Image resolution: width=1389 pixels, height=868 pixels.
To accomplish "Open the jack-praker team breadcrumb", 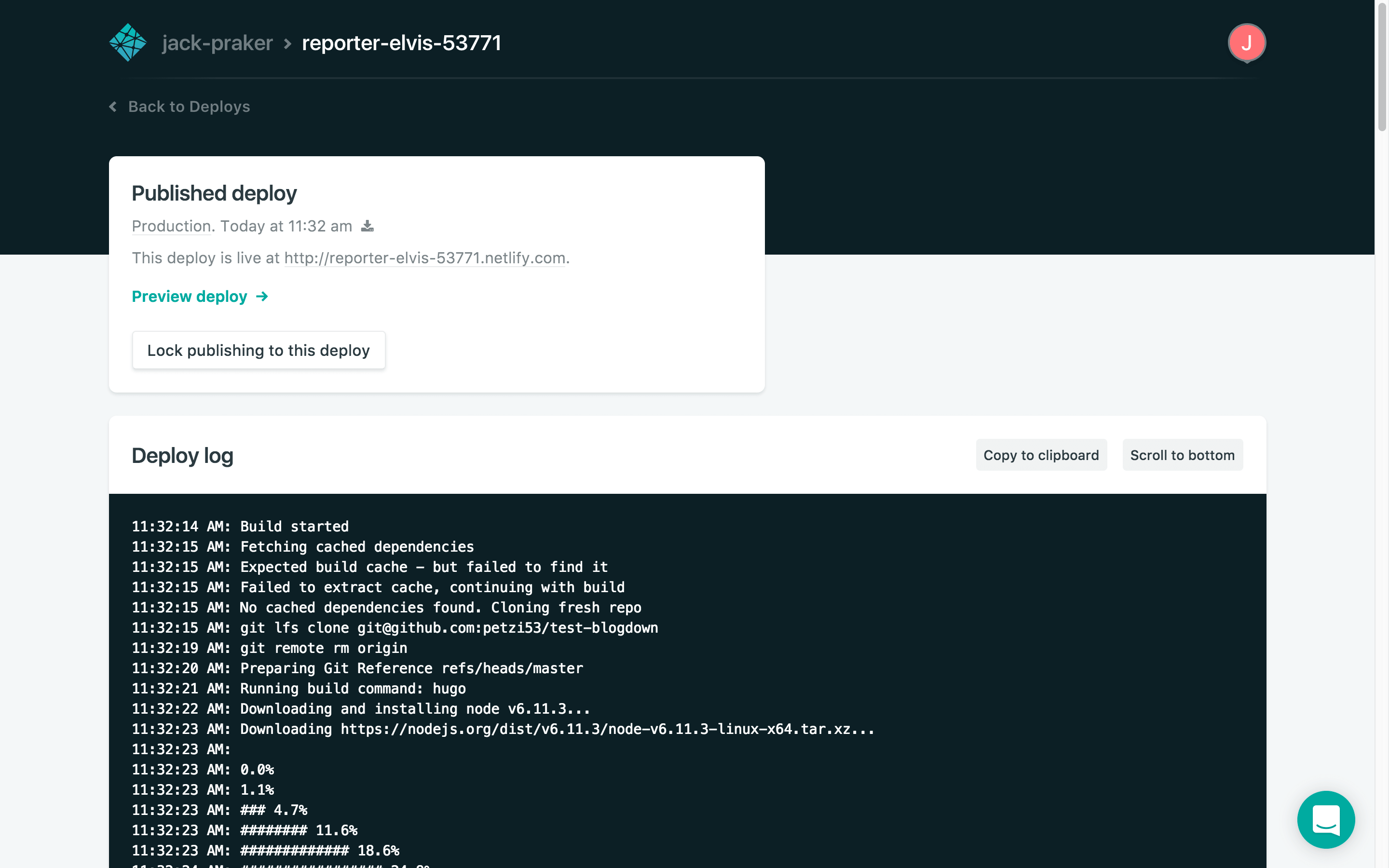I will (x=217, y=43).
